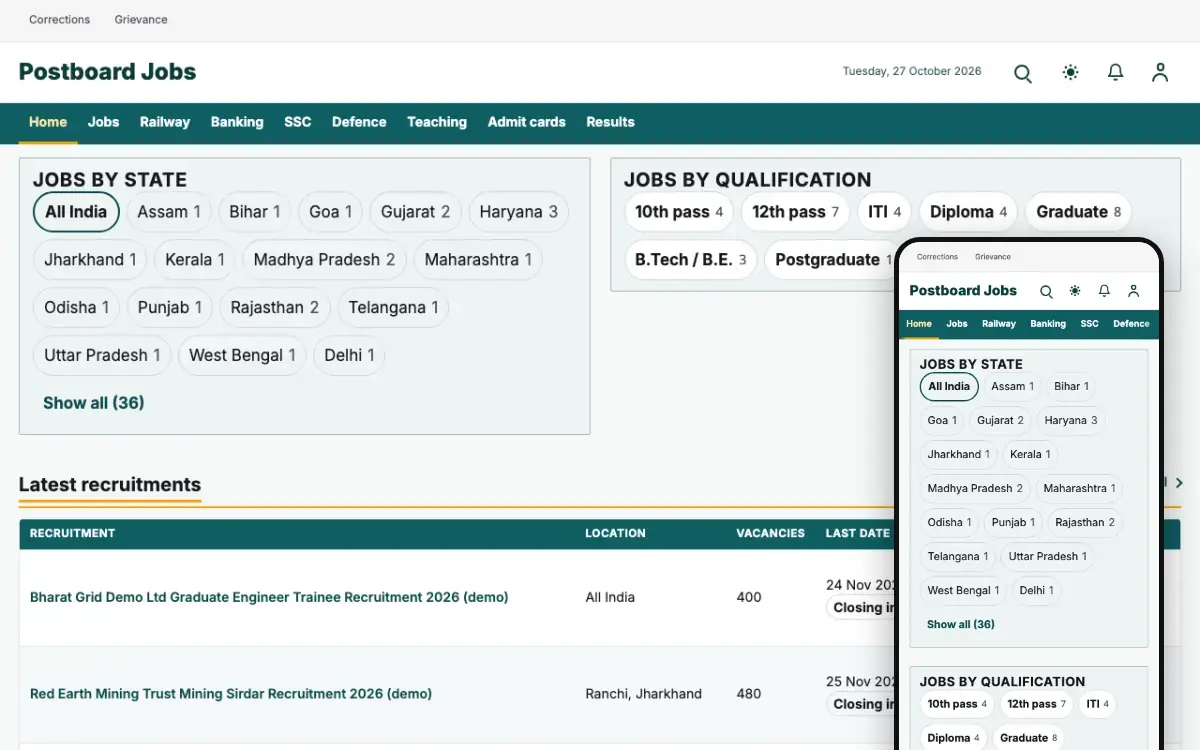Open the Railway tab in desktop navigation
The height and width of the screenshot is (750, 1200).
(x=165, y=122)
